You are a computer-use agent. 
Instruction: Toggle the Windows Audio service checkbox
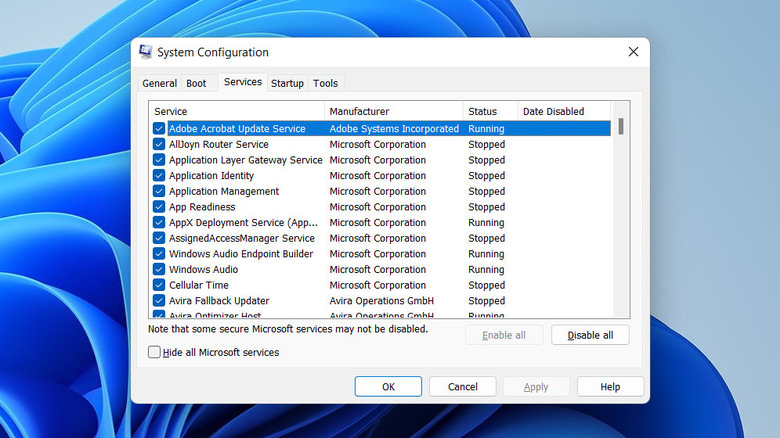(159, 270)
